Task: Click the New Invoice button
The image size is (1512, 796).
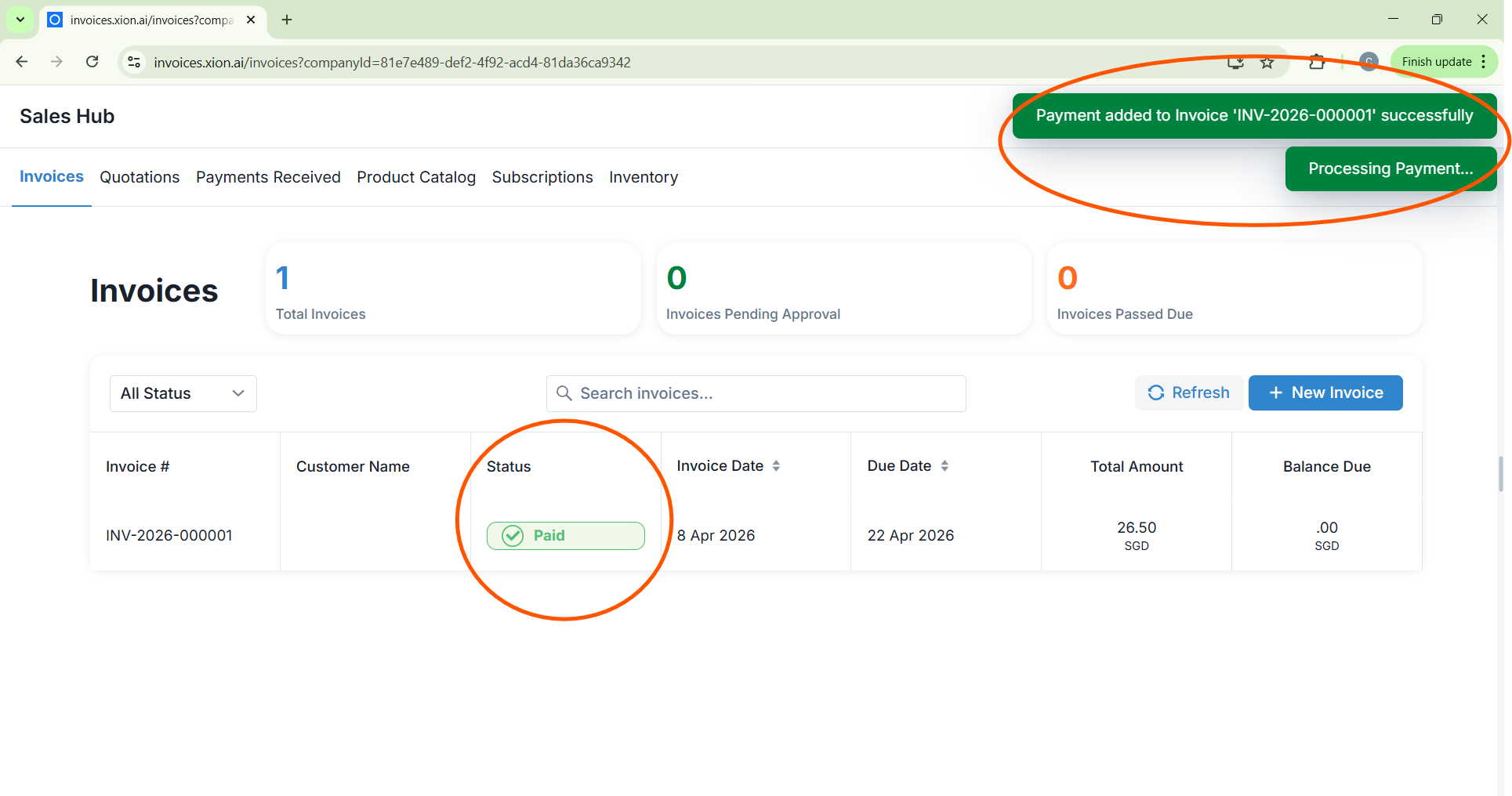Action: pyautogui.click(x=1325, y=393)
